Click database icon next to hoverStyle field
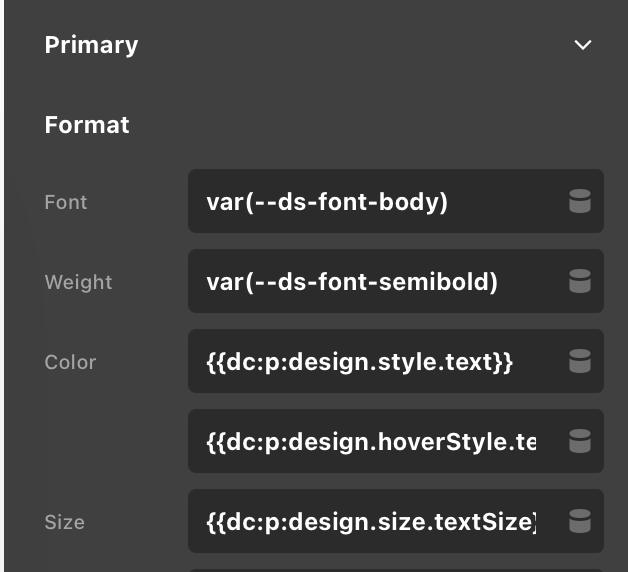This screenshot has width=628, height=572. (x=579, y=441)
